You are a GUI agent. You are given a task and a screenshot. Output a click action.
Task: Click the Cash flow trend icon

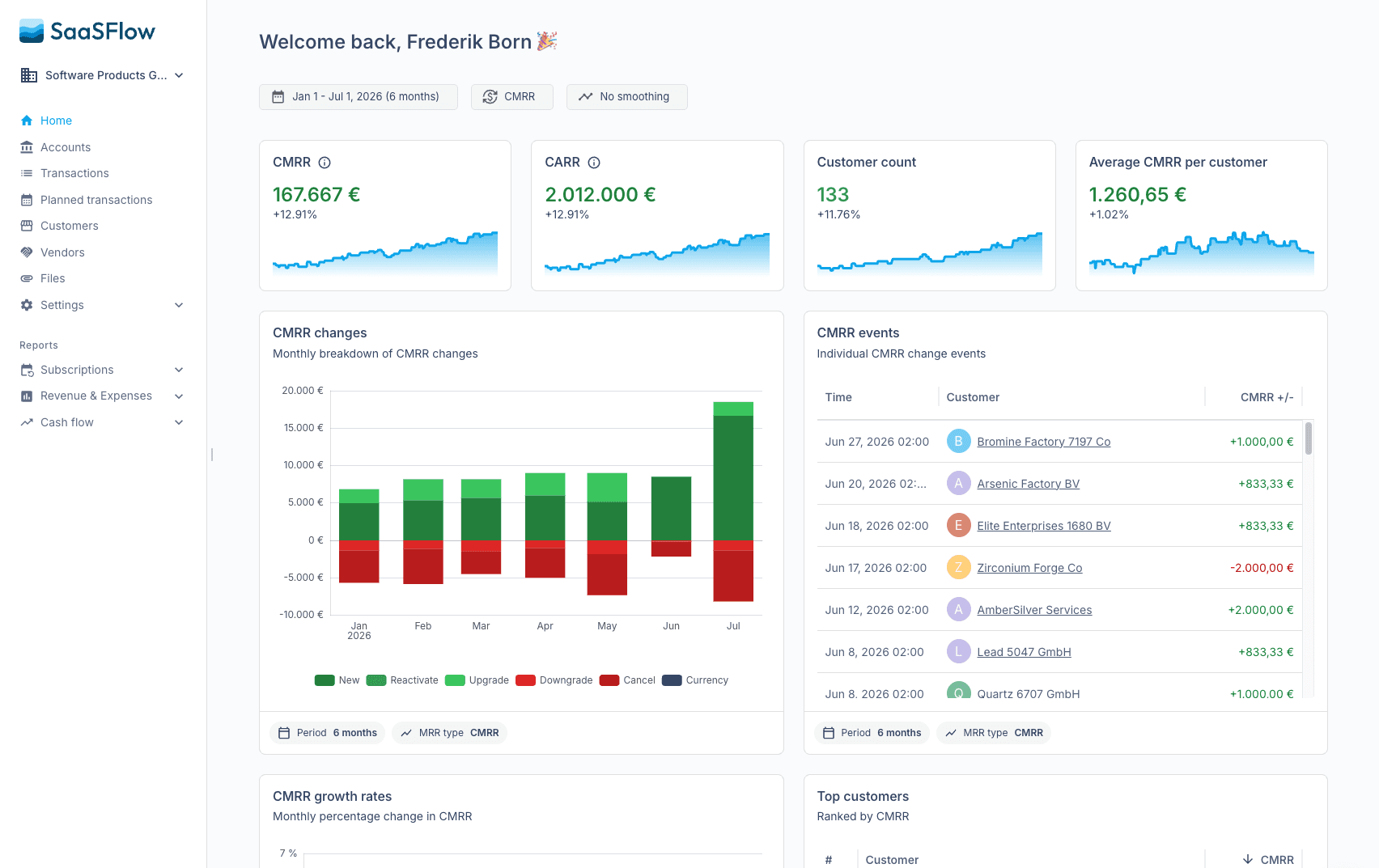click(x=27, y=422)
